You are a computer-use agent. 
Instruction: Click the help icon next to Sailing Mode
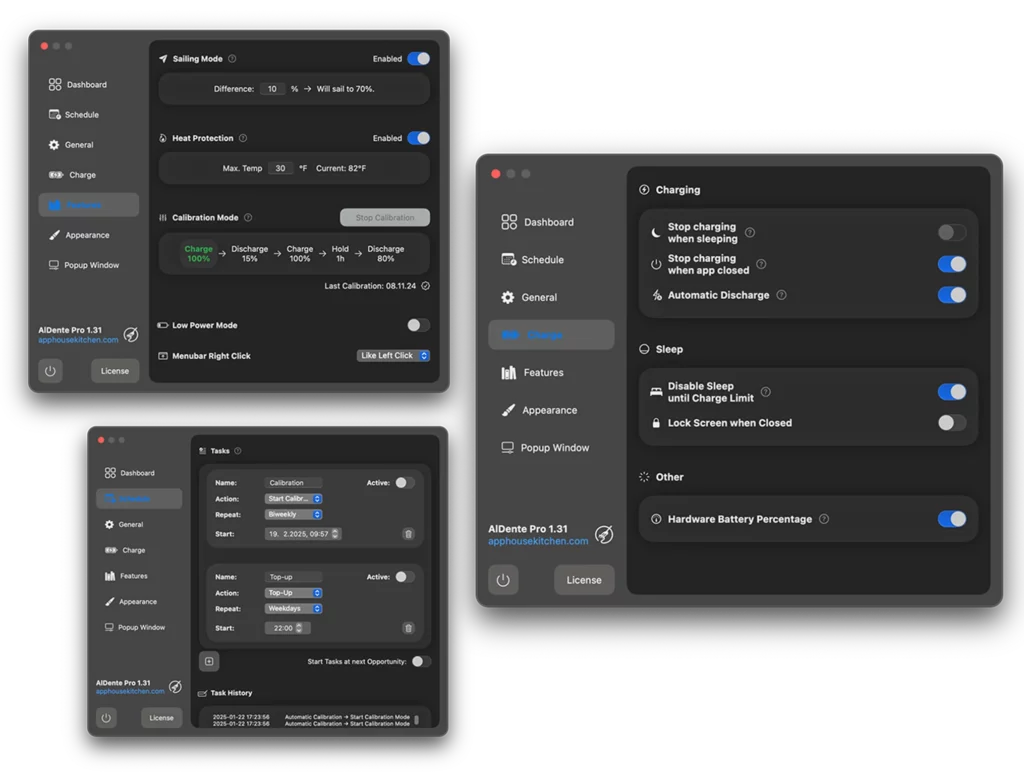tap(233, 59)
